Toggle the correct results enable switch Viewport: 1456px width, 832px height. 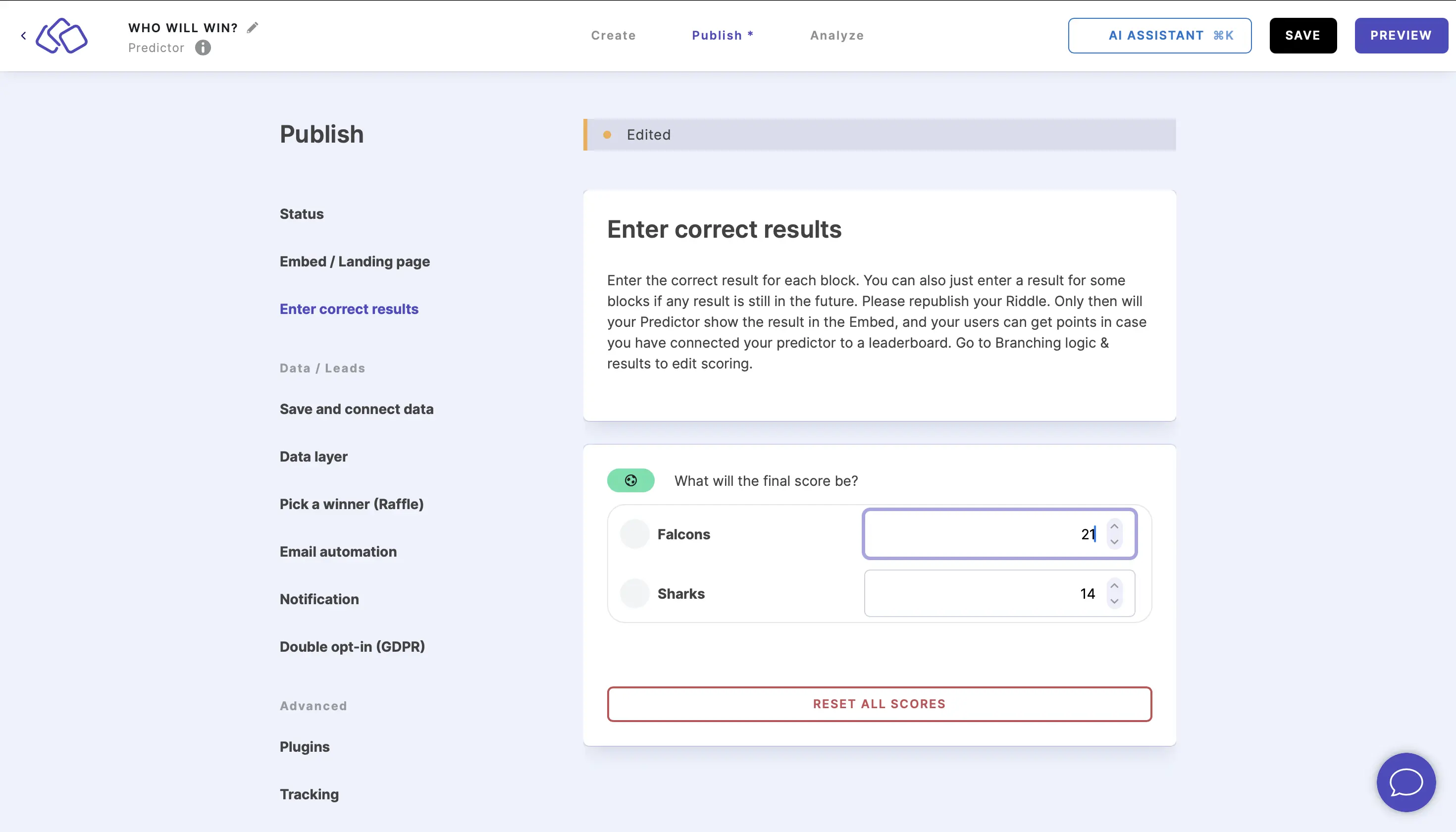pyautogui.click(x=631, y=480)
